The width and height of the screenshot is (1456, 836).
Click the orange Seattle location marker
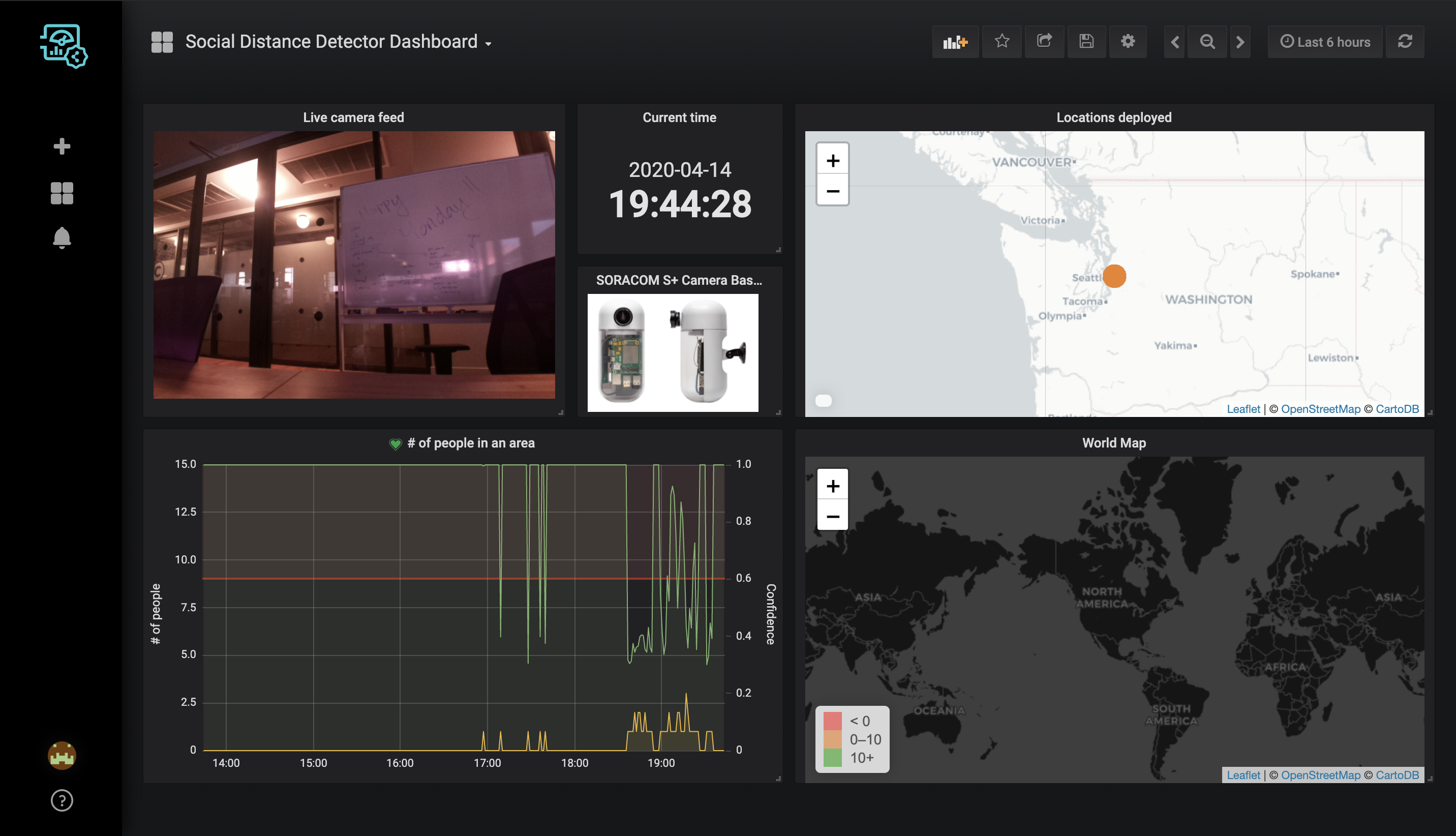(1114, 276)
